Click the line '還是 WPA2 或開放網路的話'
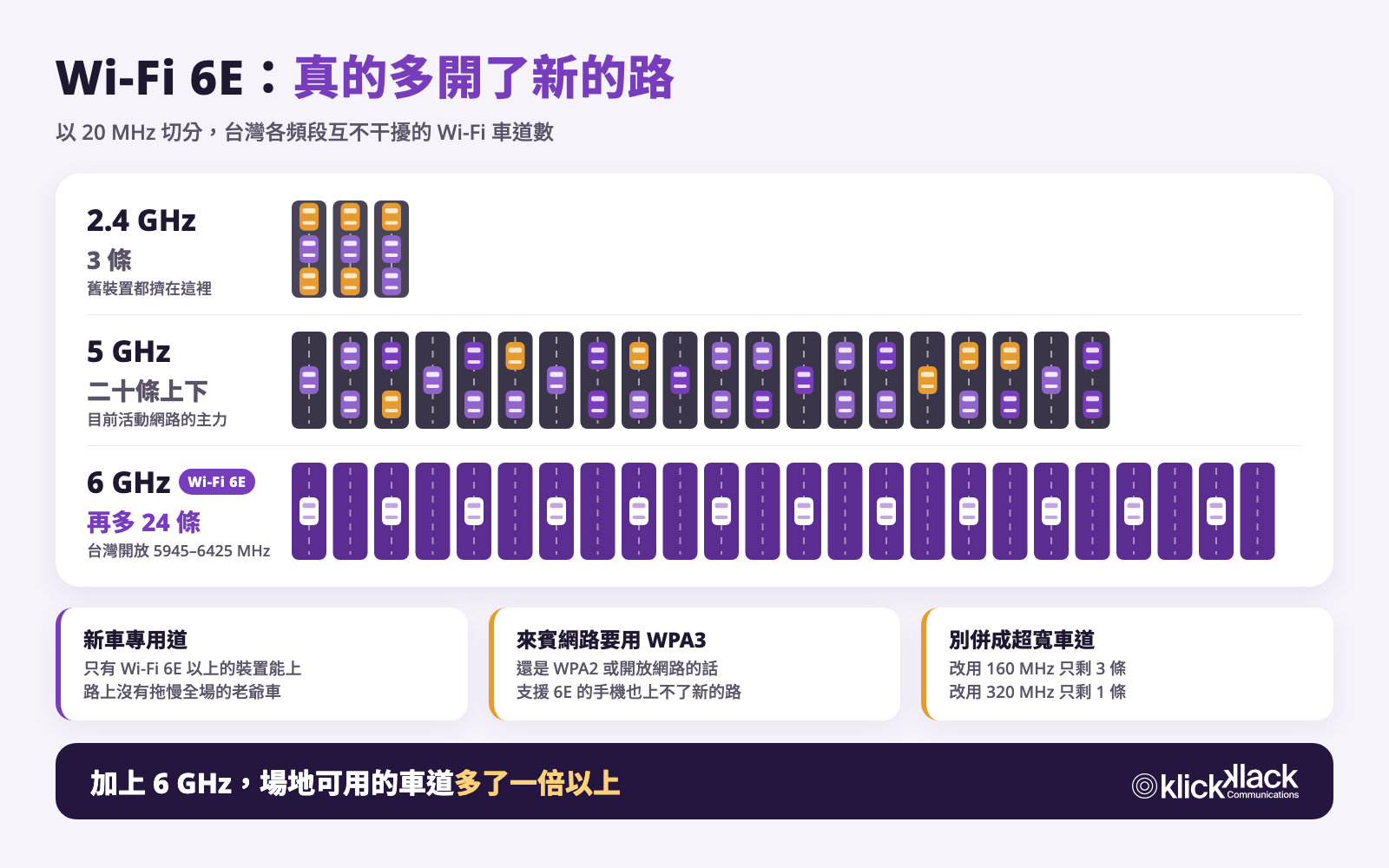1389x868 pixels. (x=617, y=668)
